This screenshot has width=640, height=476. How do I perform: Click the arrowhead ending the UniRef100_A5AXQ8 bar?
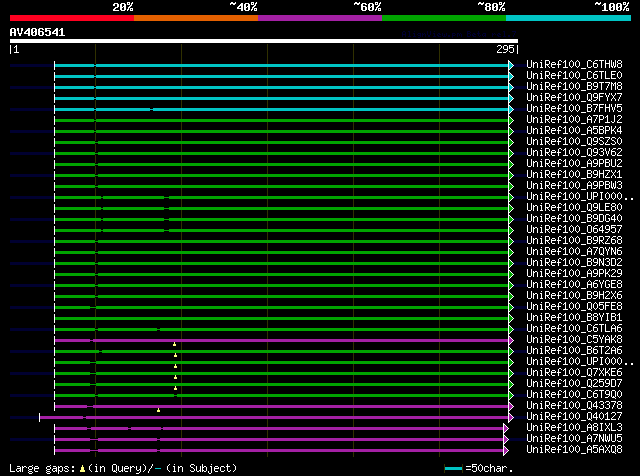pyautogui.click(x=506, y=450)
